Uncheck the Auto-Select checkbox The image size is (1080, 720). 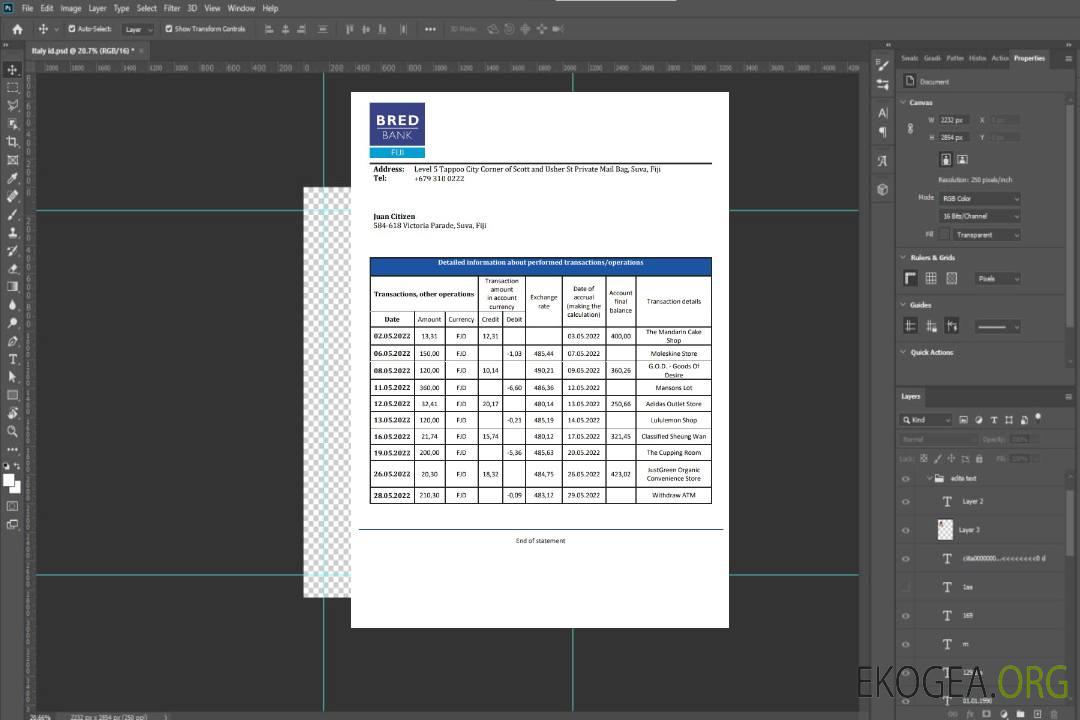pos(72,29)
